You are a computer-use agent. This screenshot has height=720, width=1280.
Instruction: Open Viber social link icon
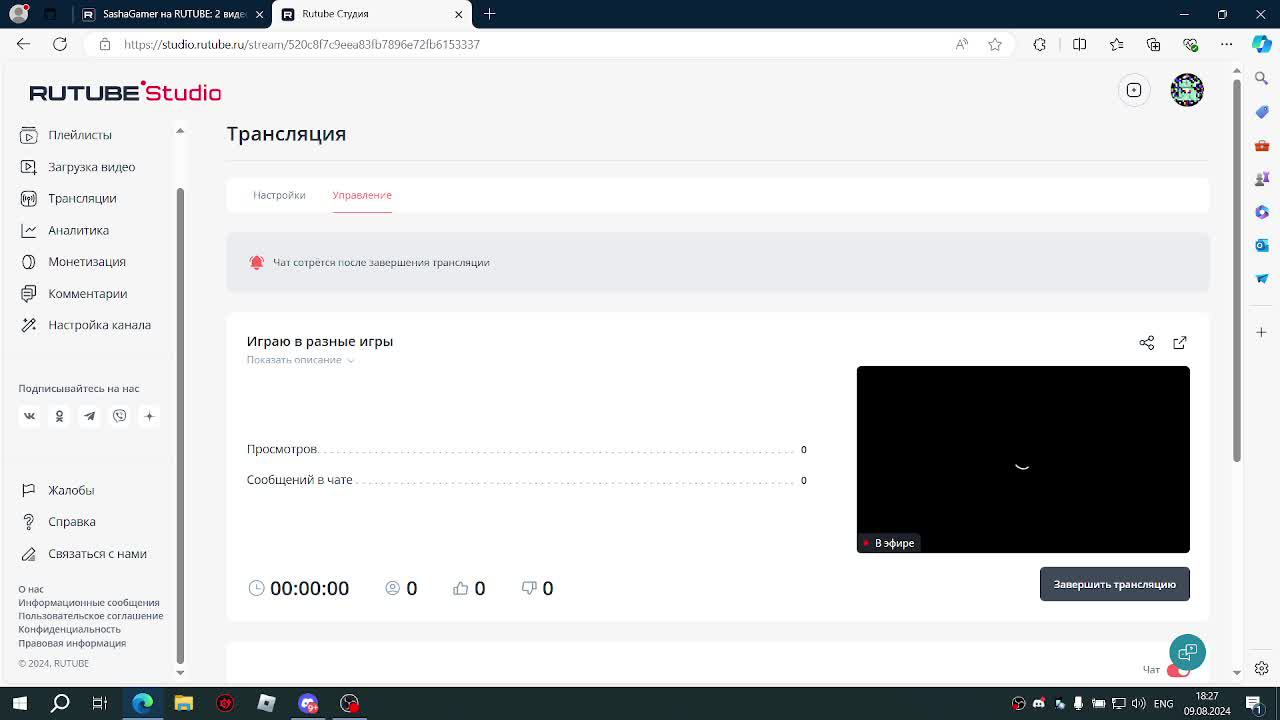pos(119,416)
